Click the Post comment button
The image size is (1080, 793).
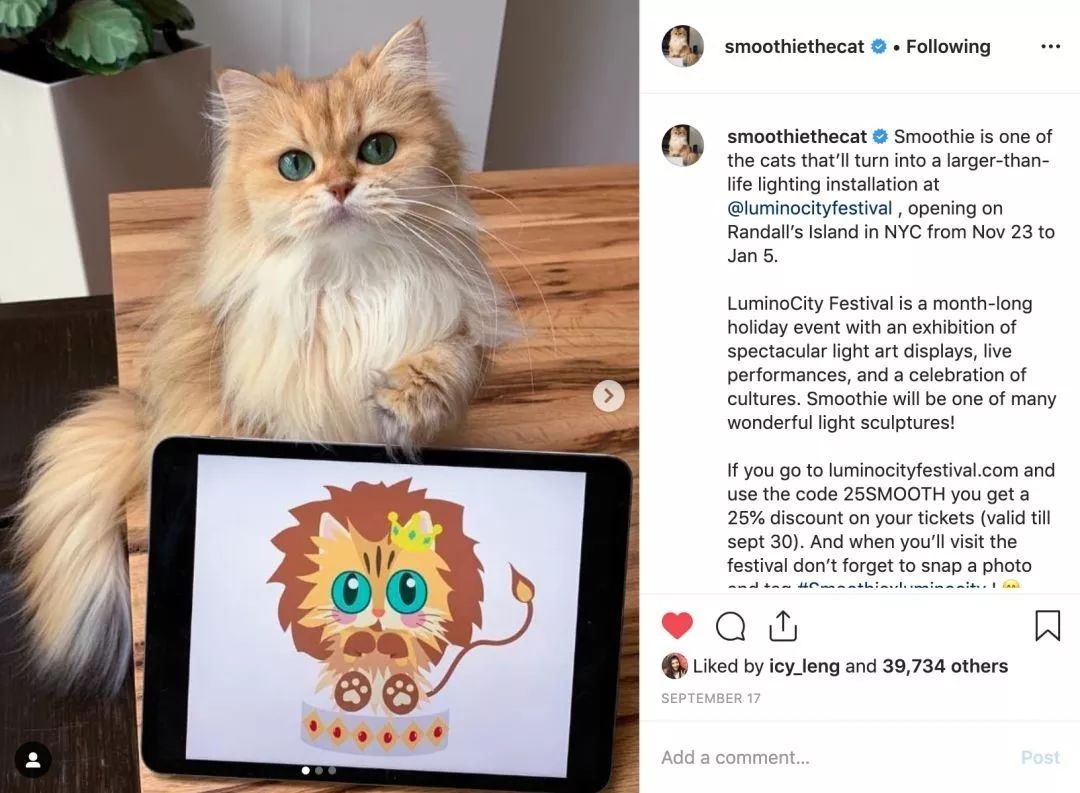coord(1040,757)
